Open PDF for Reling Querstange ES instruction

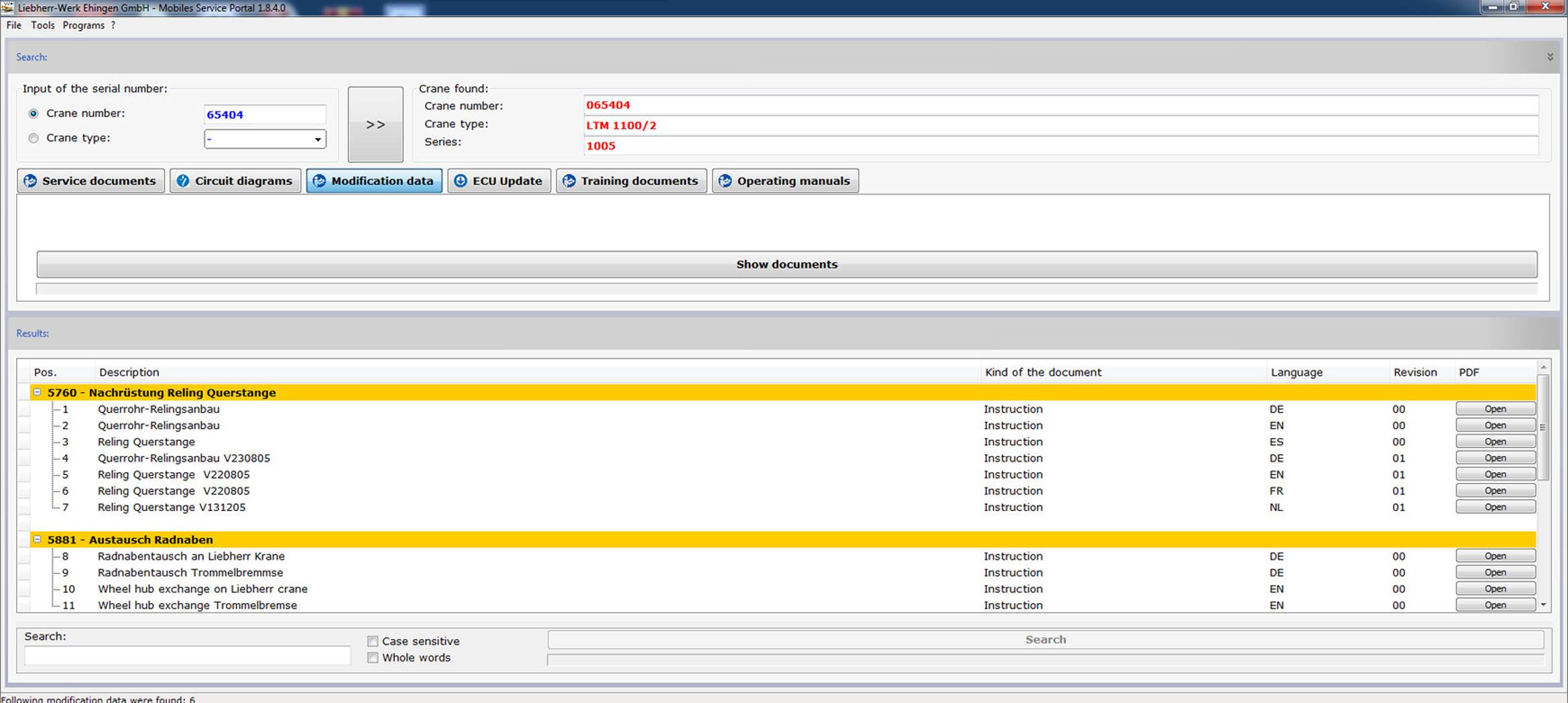[1495, 442]
